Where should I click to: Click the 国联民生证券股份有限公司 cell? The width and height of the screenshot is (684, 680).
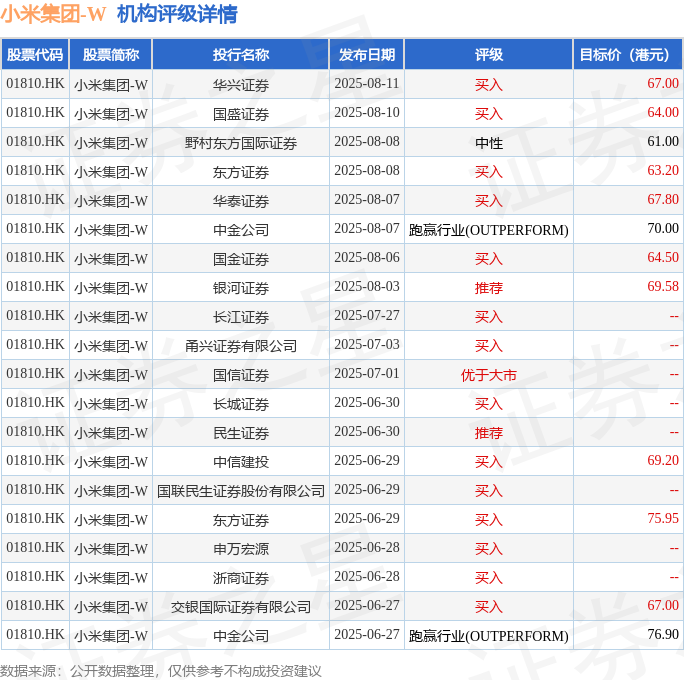point(240,491)
